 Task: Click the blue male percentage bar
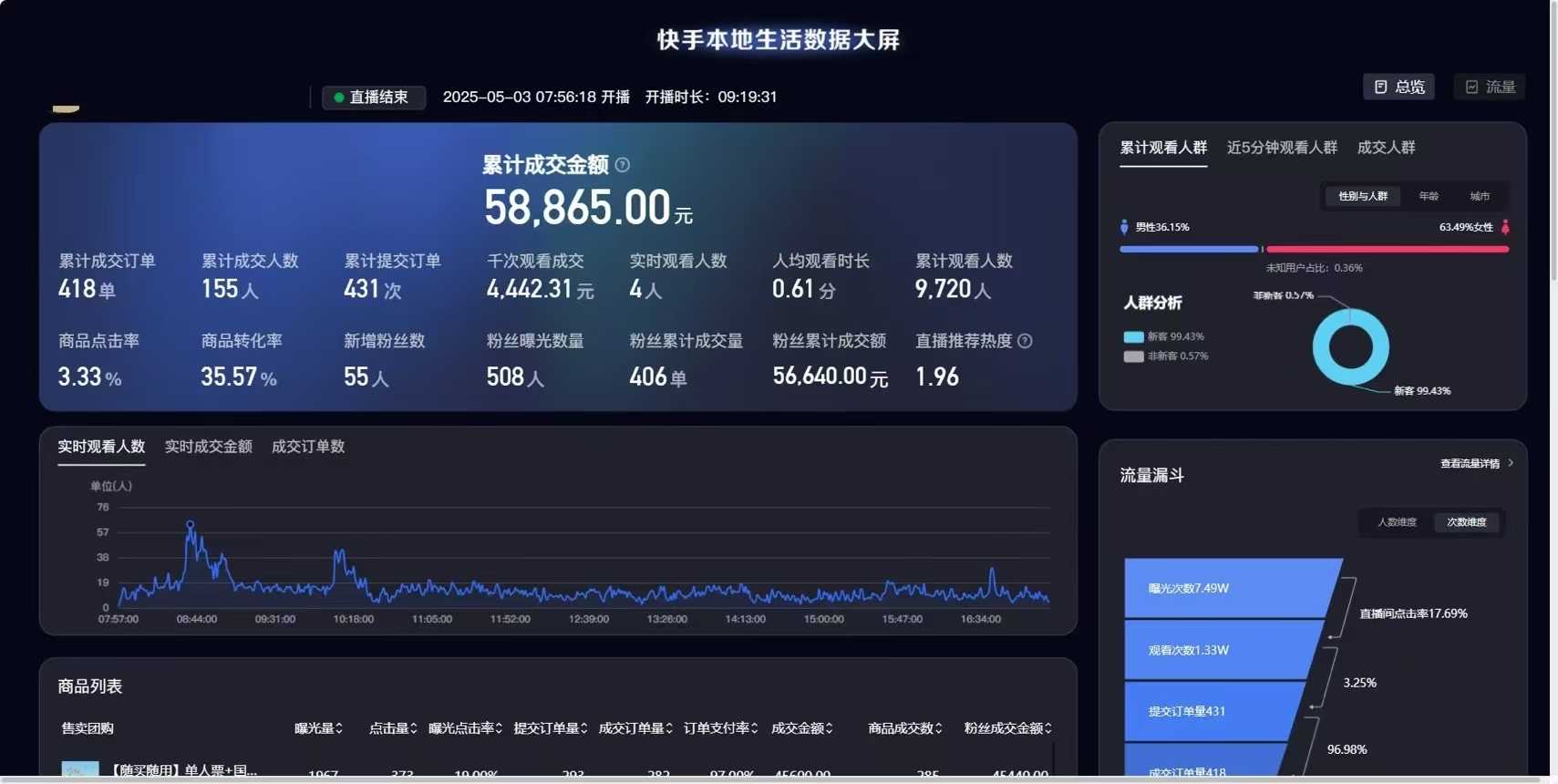click(1189, 249)
